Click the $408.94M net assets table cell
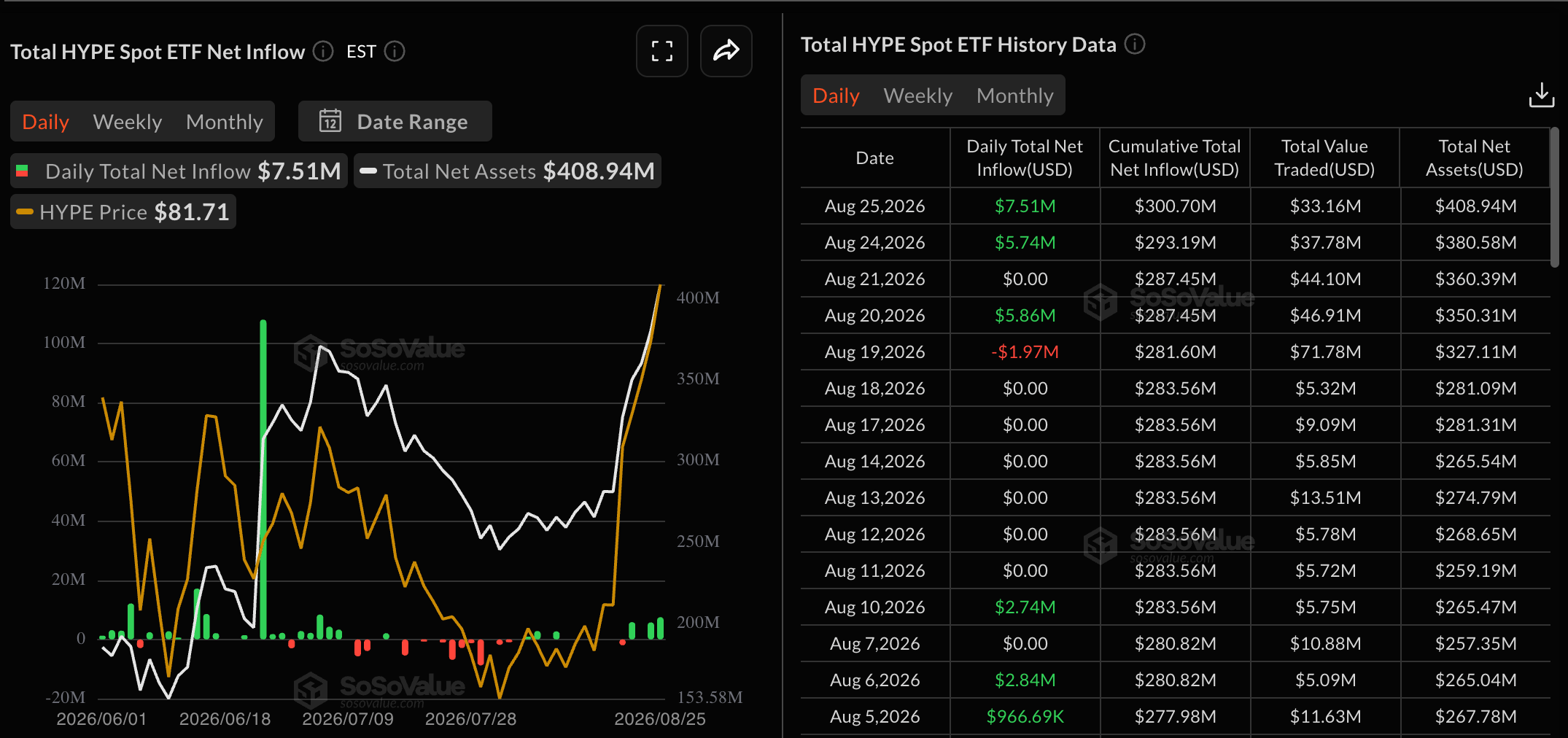This screenshot has height=738, width=1568. 1475,206
